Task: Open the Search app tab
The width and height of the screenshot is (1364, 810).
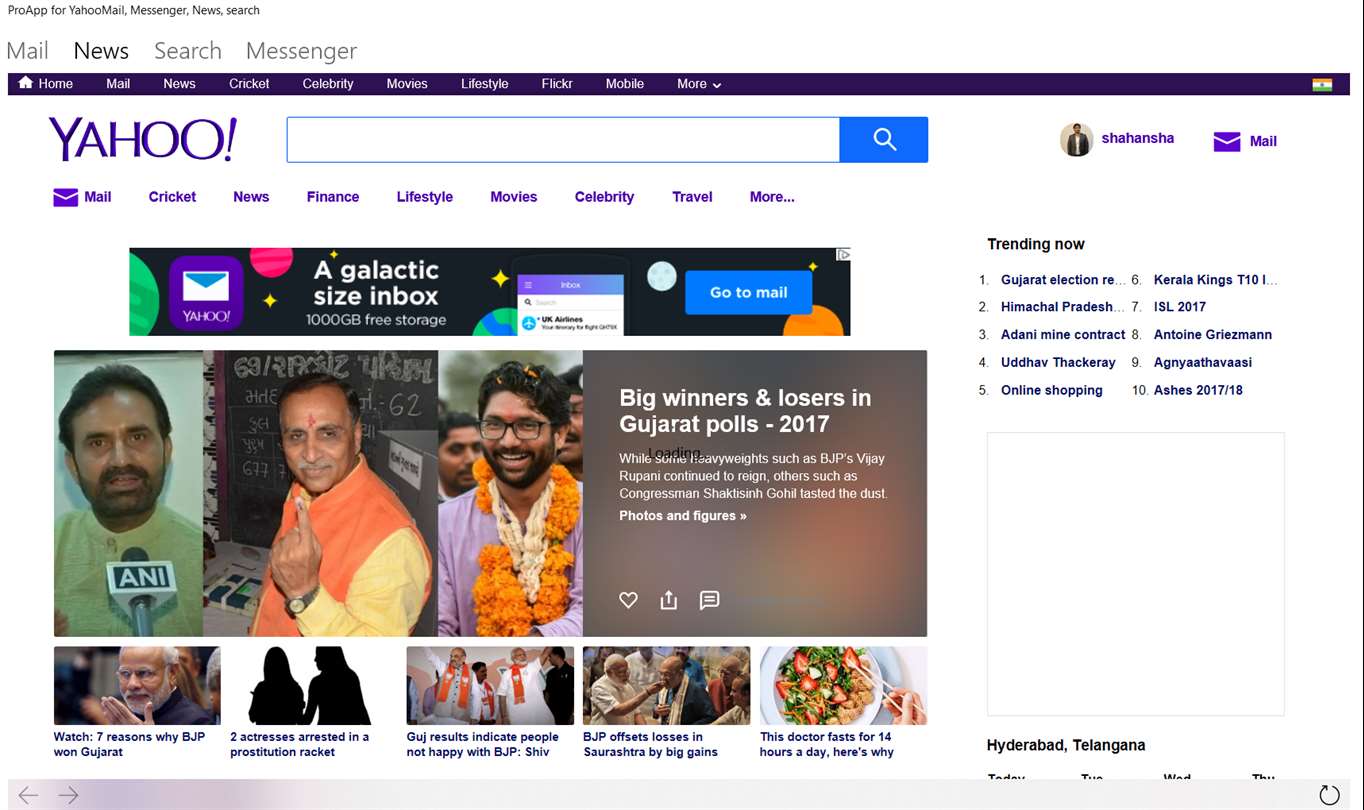Action: tap(188, 51)
